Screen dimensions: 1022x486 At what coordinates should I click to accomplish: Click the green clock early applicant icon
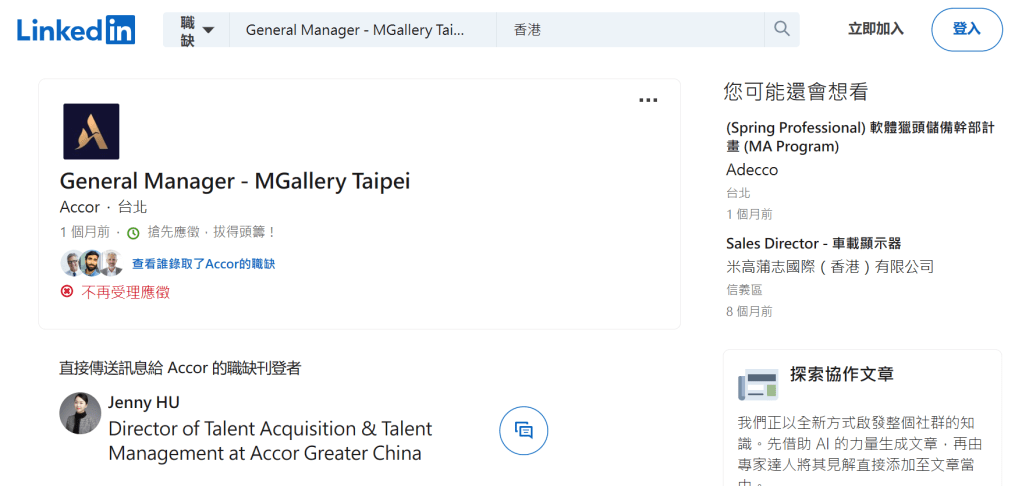[x=133, y=233]
